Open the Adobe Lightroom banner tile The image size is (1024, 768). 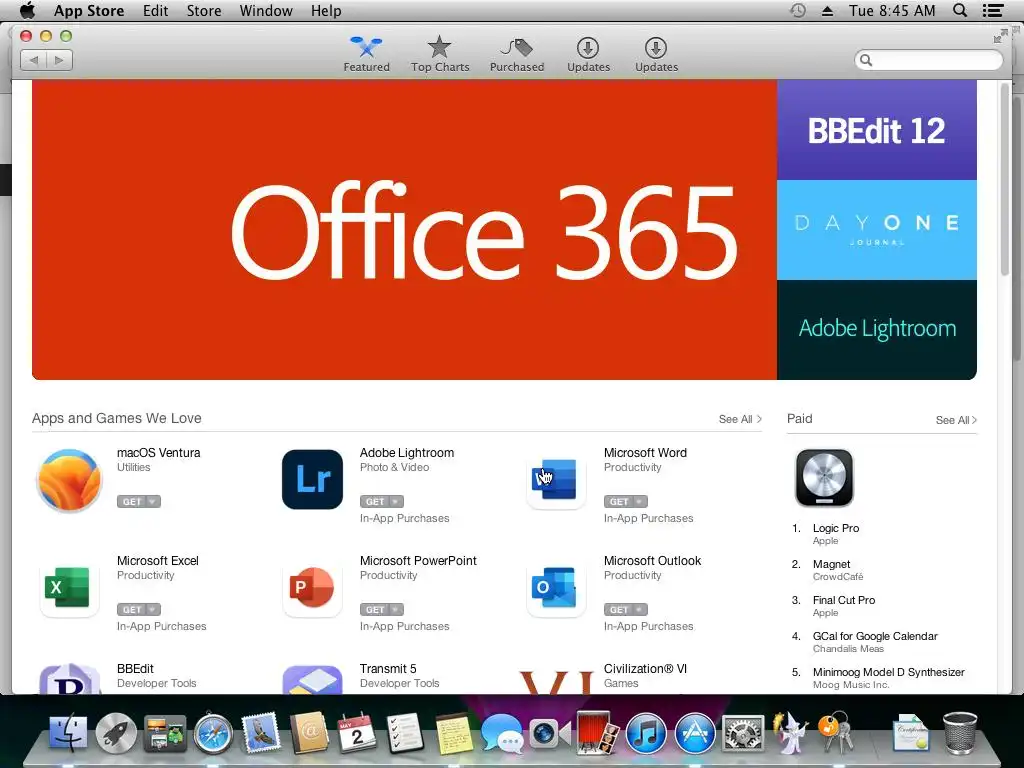[x=876, y=330]
